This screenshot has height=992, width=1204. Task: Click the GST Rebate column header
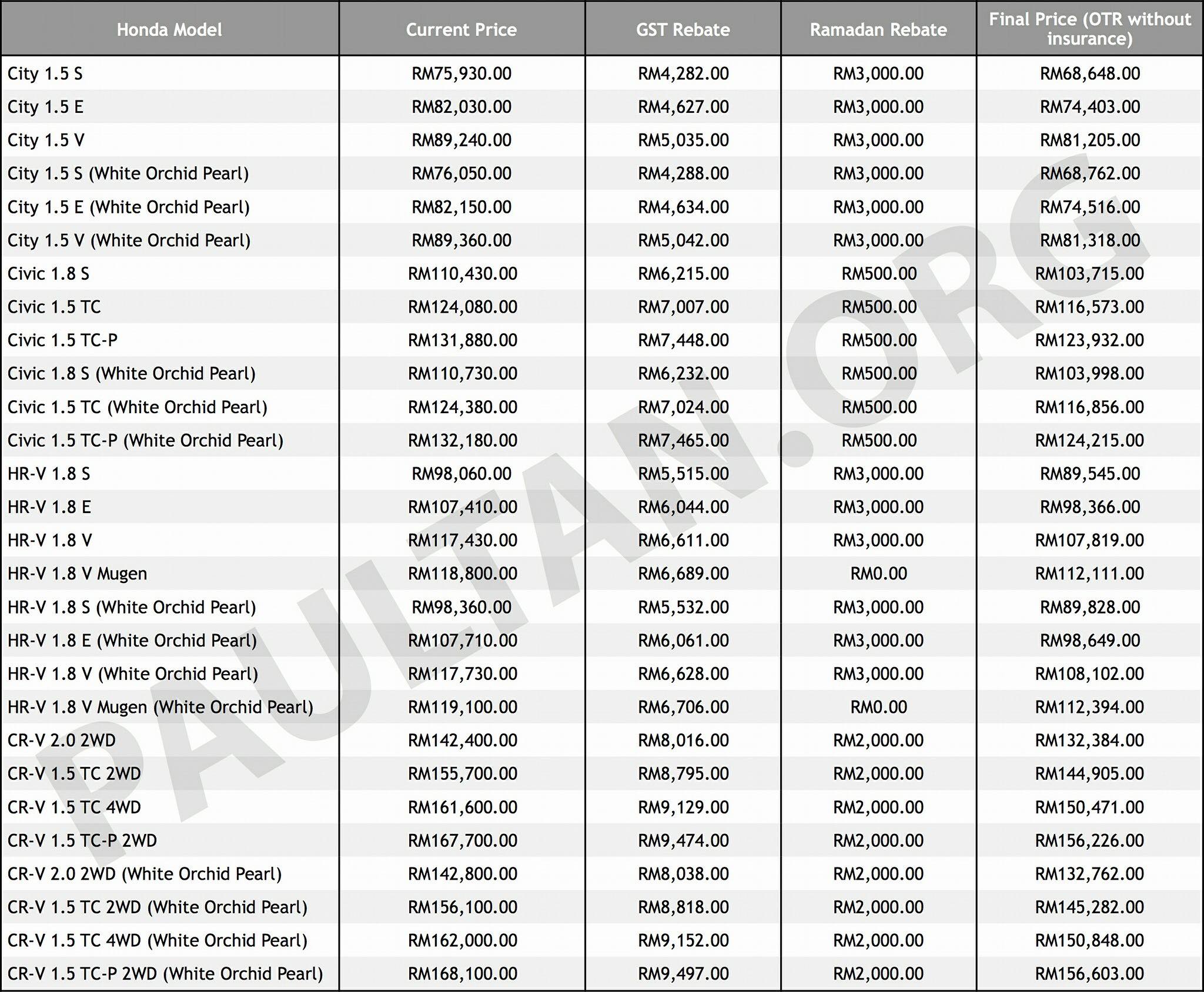[683, 29]
